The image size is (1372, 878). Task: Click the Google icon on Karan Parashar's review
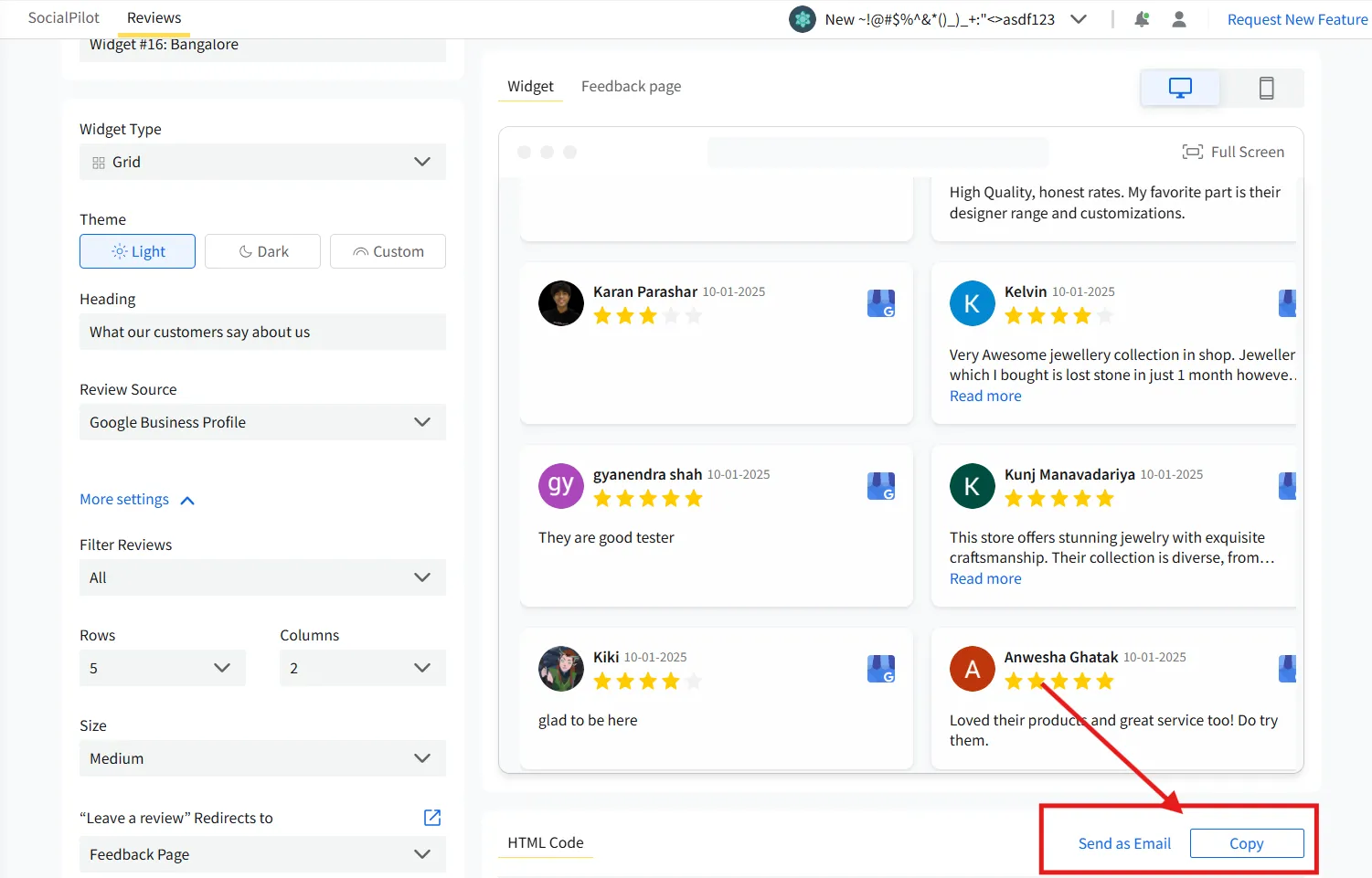[x=880, y=303]
